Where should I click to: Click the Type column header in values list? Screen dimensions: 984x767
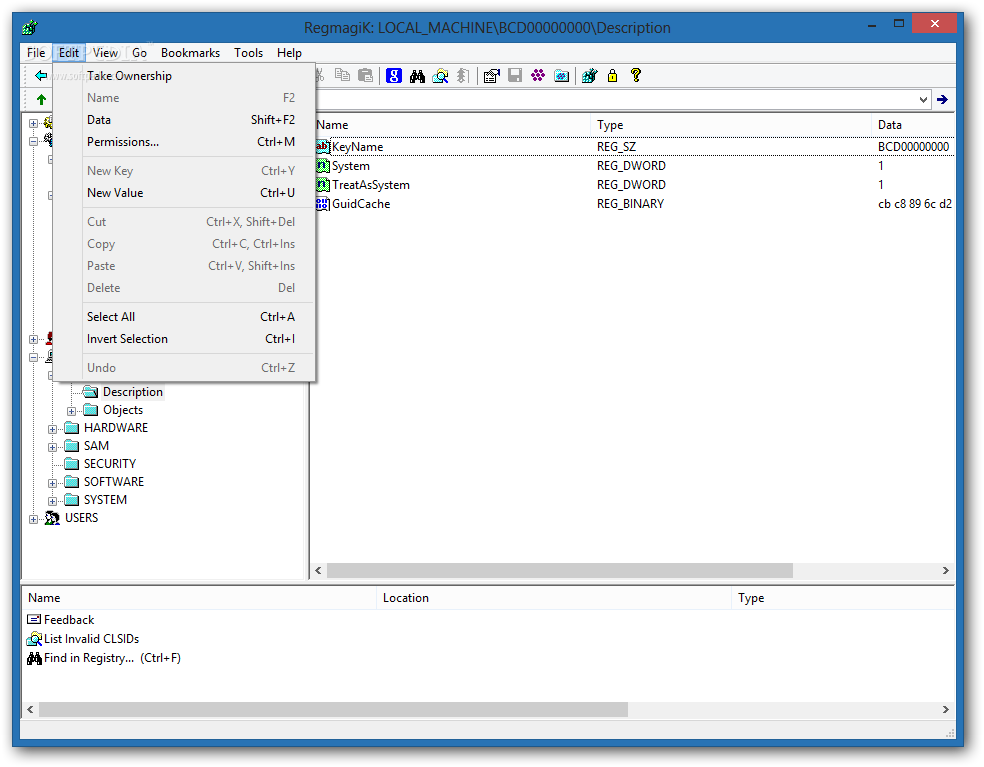731,125
